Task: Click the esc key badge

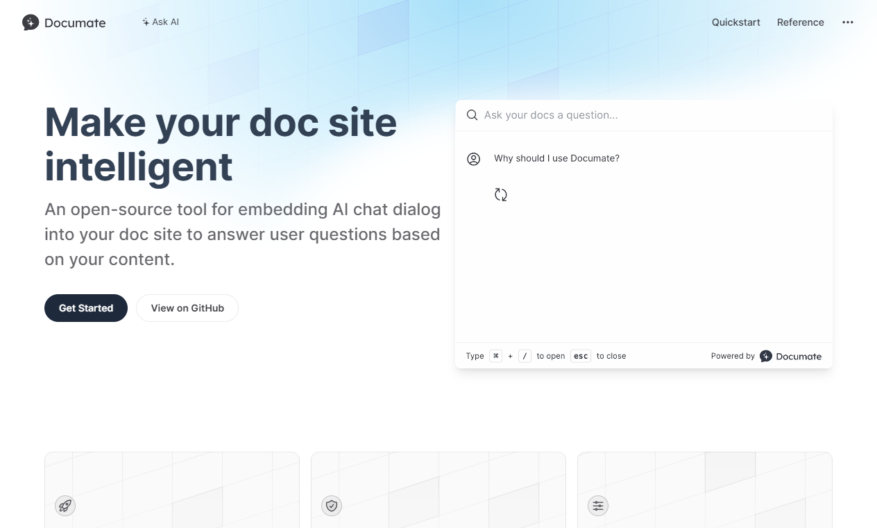Action: [581, 356]
